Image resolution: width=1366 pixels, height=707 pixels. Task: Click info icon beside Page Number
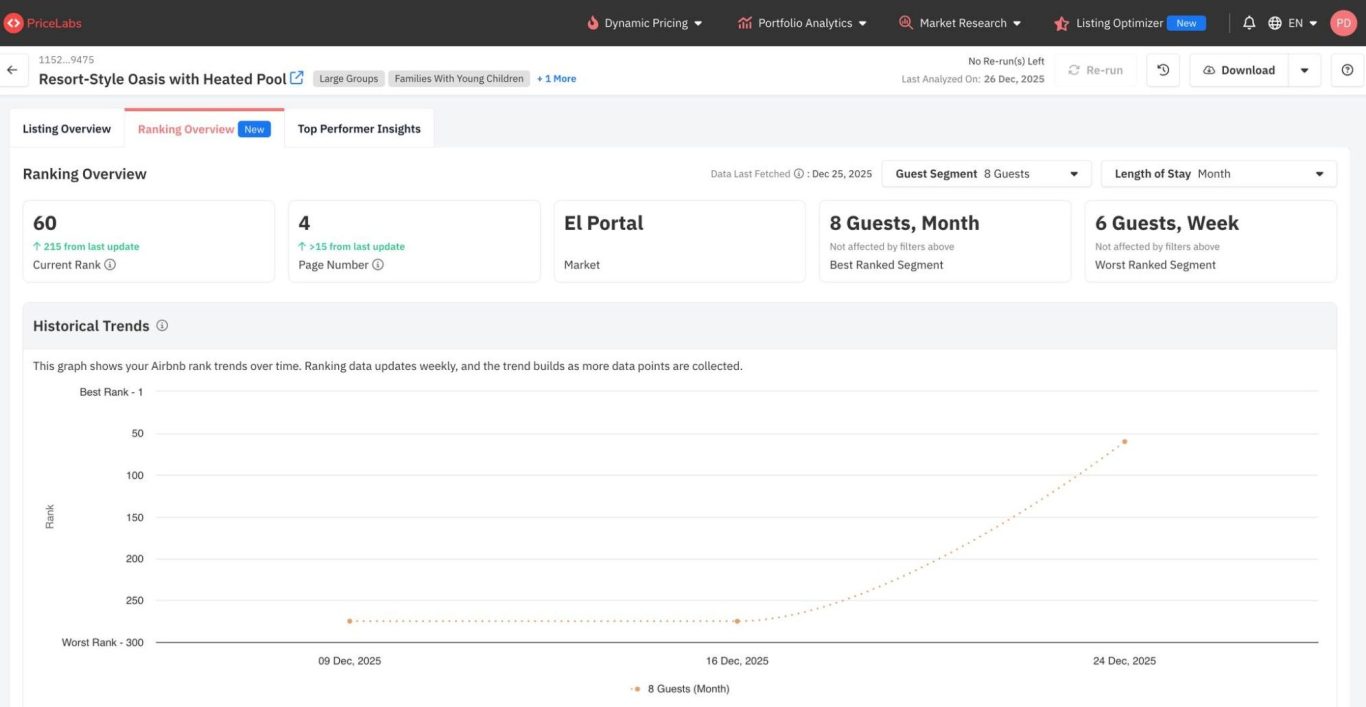pos(378,265)
